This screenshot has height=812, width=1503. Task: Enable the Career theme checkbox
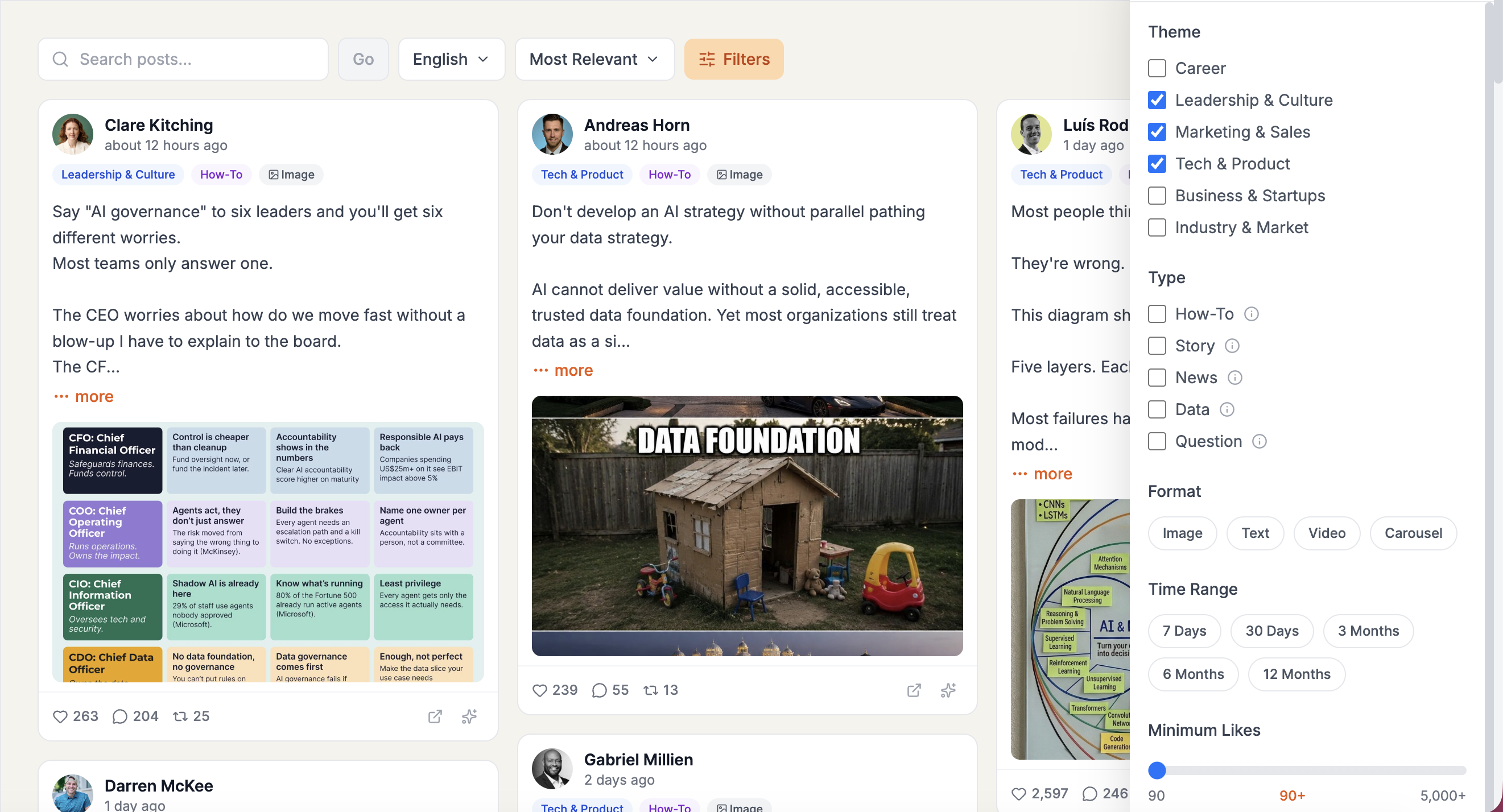tap(1157, 68)
